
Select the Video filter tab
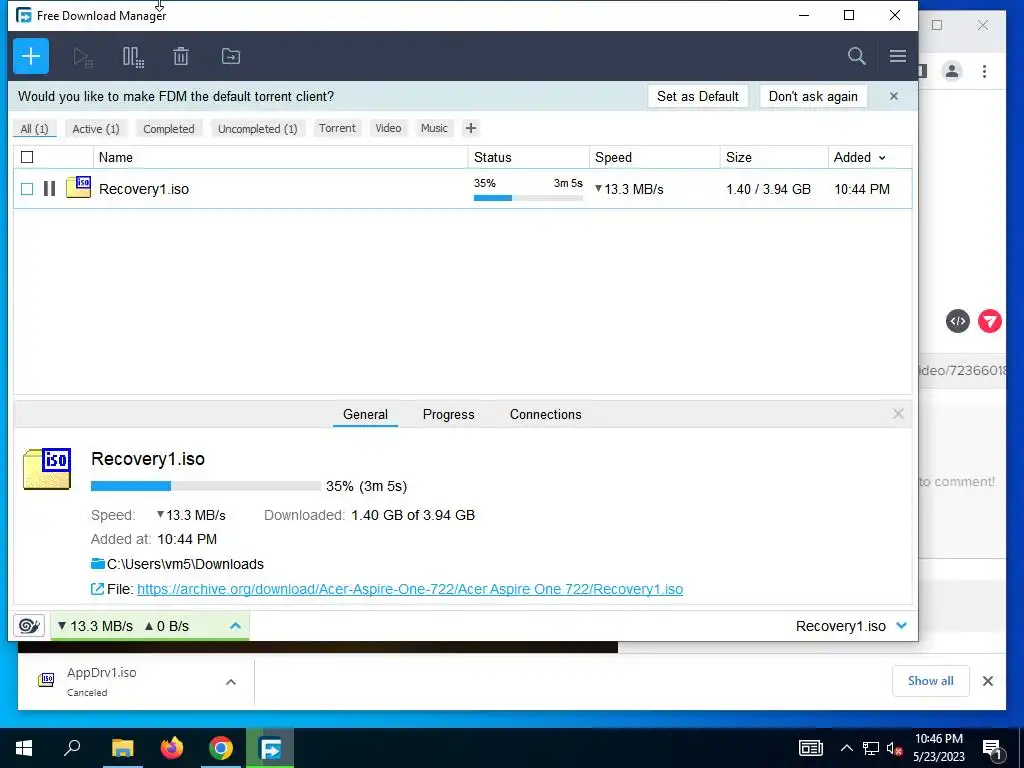389,128
